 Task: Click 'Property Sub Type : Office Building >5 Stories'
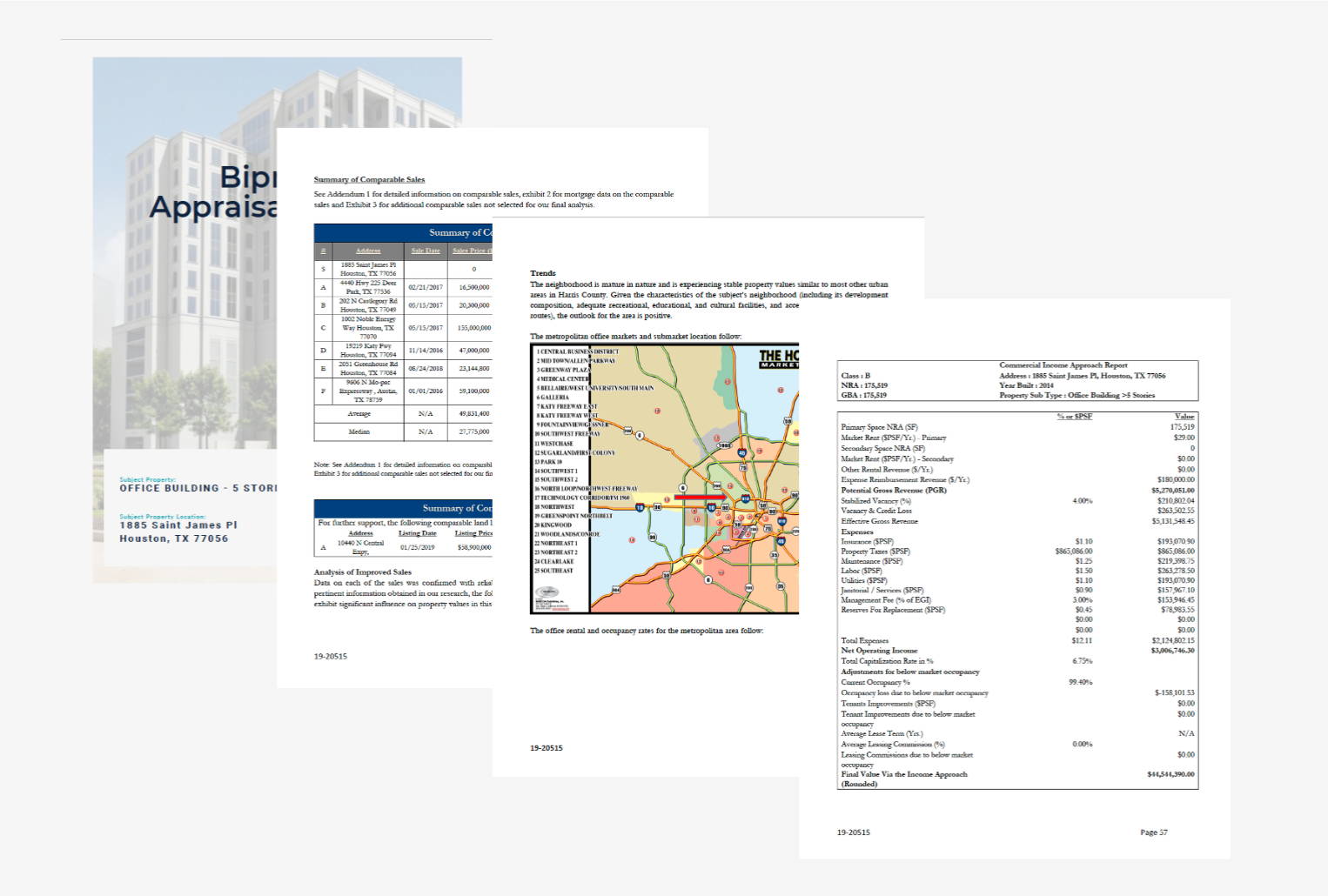point(1077,395)
